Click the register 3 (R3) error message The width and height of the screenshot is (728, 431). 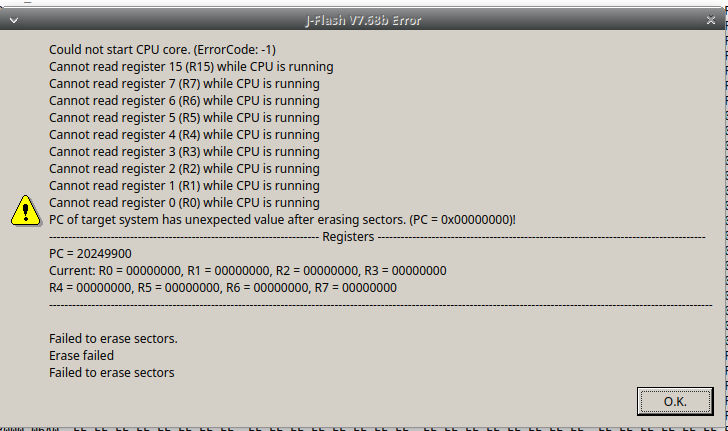(x=184, y=151)
